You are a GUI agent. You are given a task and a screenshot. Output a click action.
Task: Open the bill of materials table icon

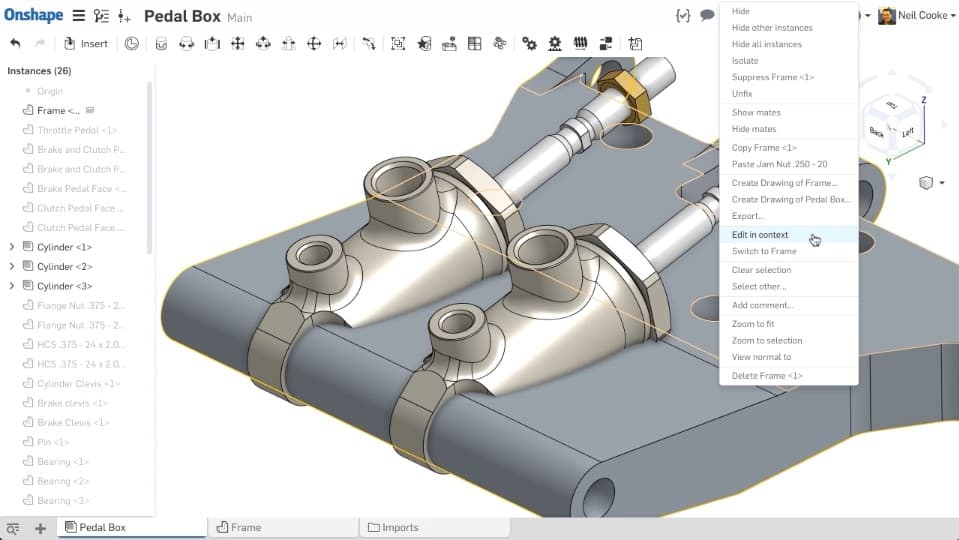[475, 43]
